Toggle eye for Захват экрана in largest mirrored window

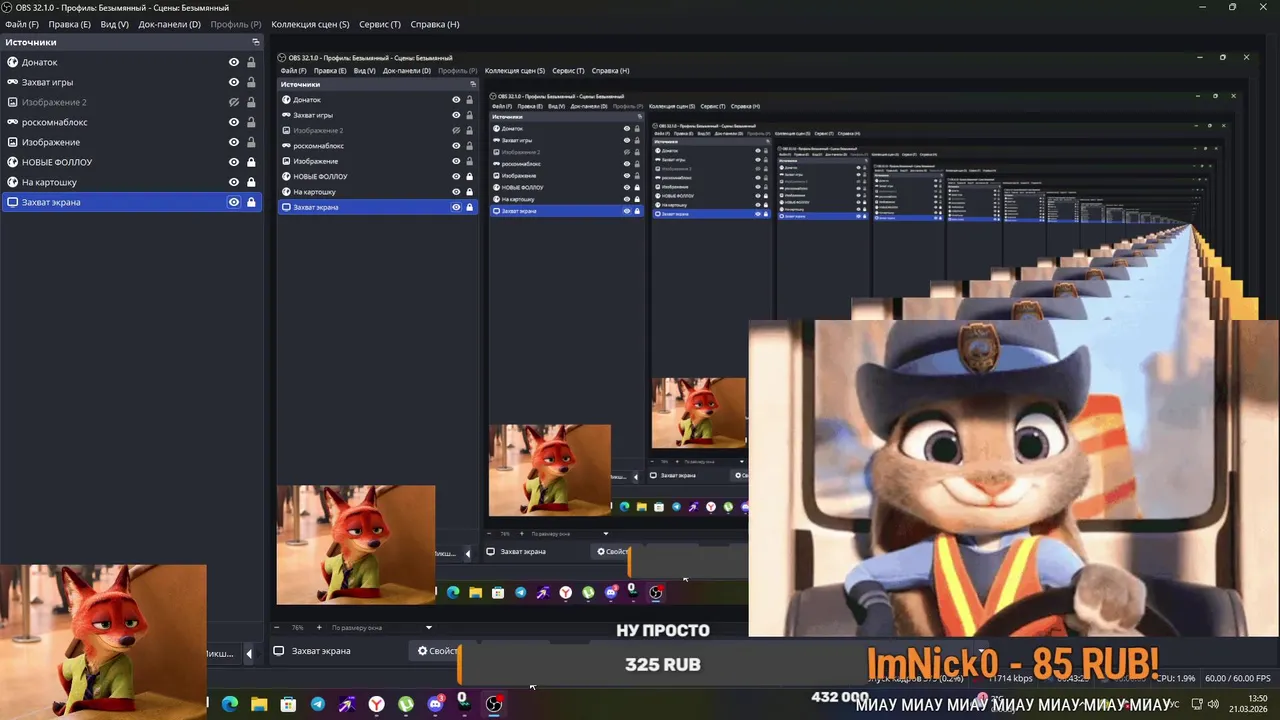456,207
